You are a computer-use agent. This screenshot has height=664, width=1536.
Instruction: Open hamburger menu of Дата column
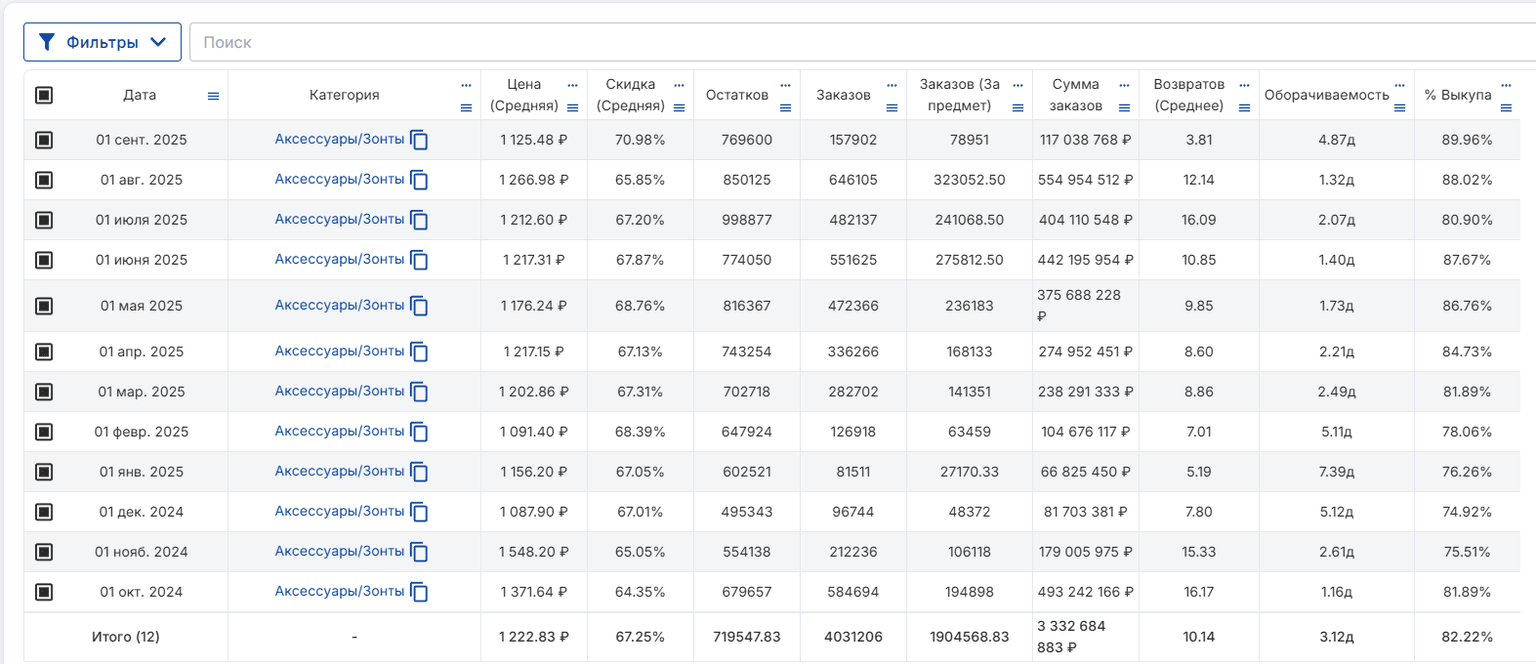(x=213, y=96)
